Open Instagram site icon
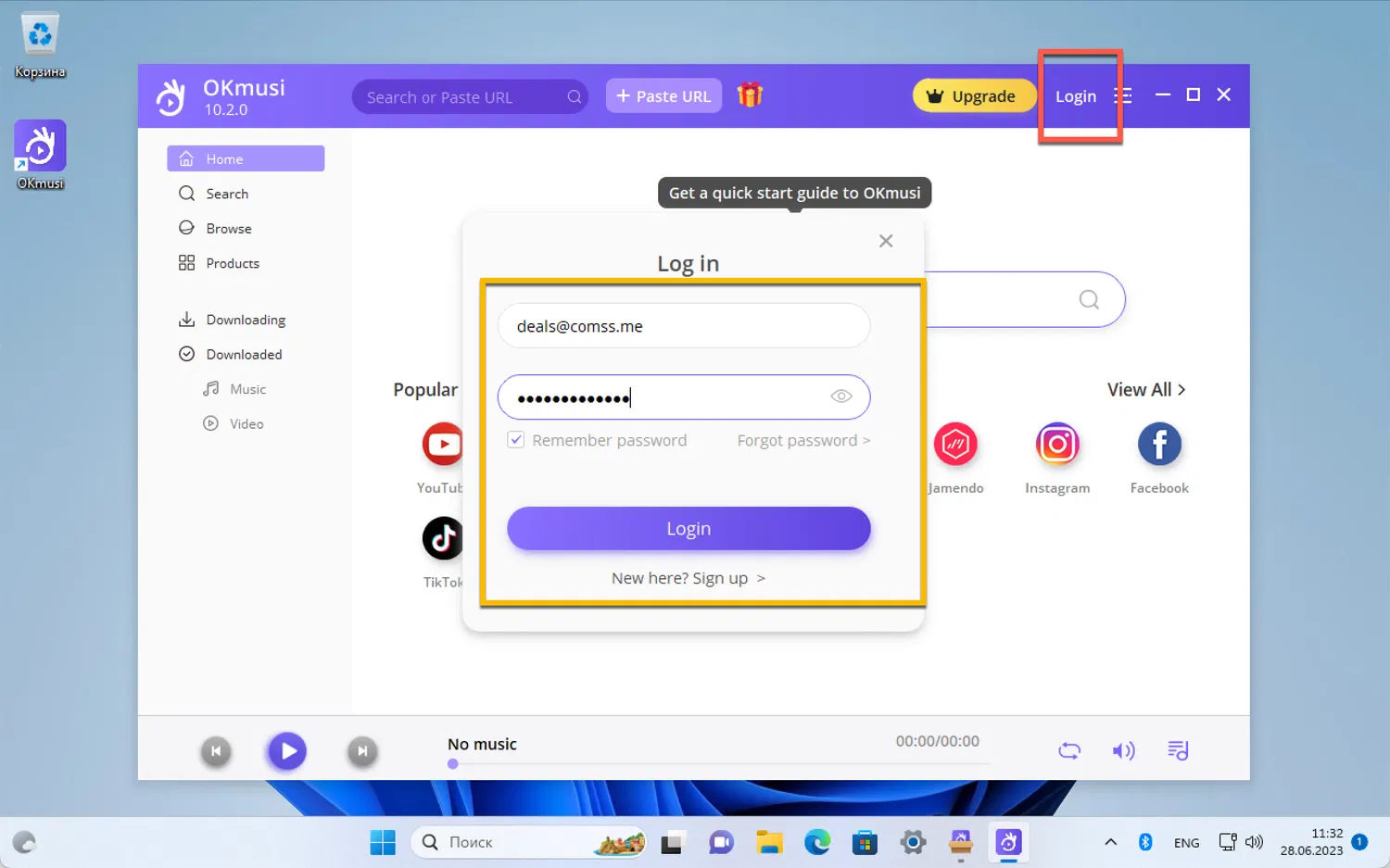 click(x=1057, y=445)
